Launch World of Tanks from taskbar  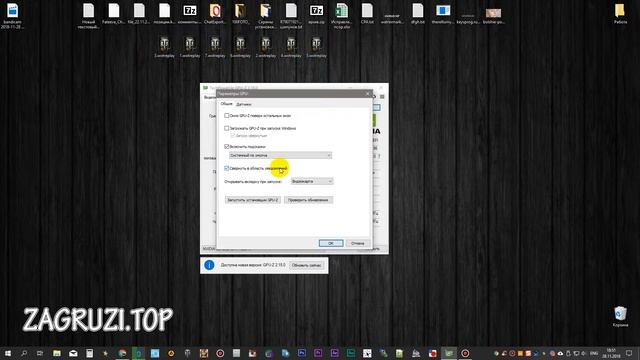coord(187,353)
